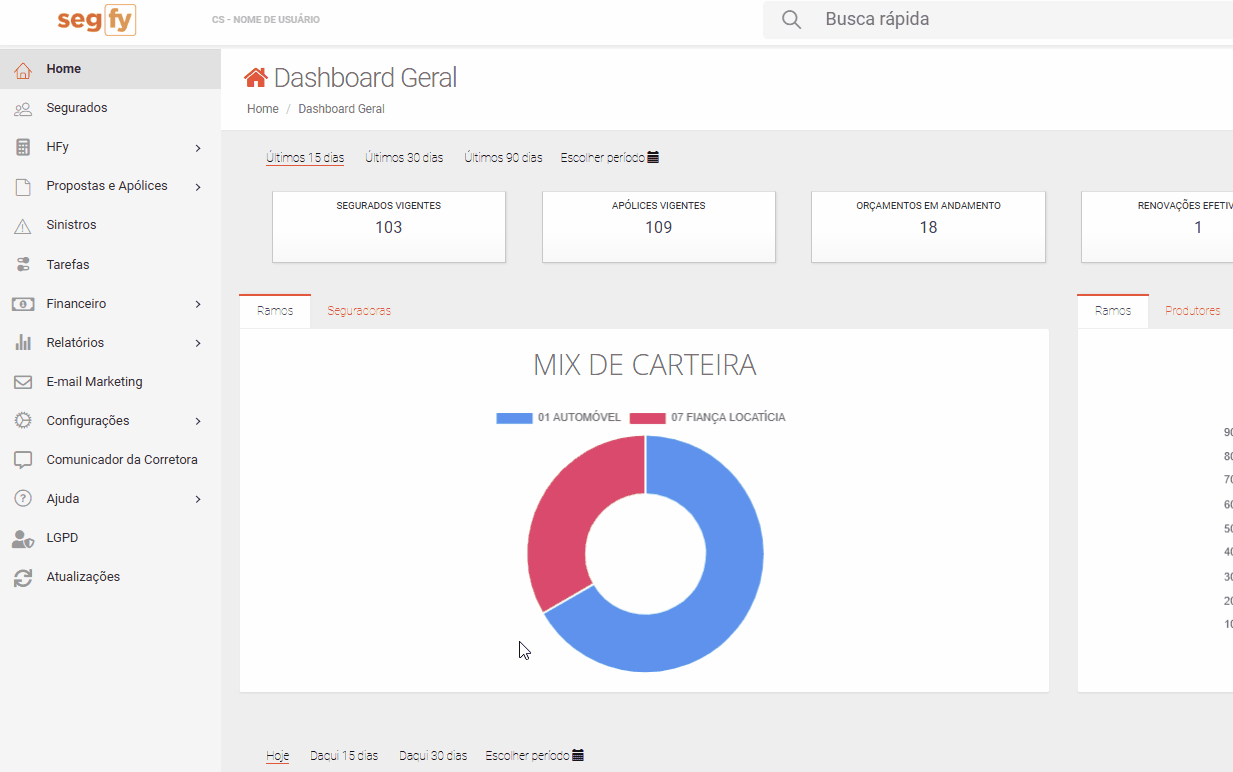Switch to the Produtores tab
The image size is (1233, 772).
point(1192,311)
